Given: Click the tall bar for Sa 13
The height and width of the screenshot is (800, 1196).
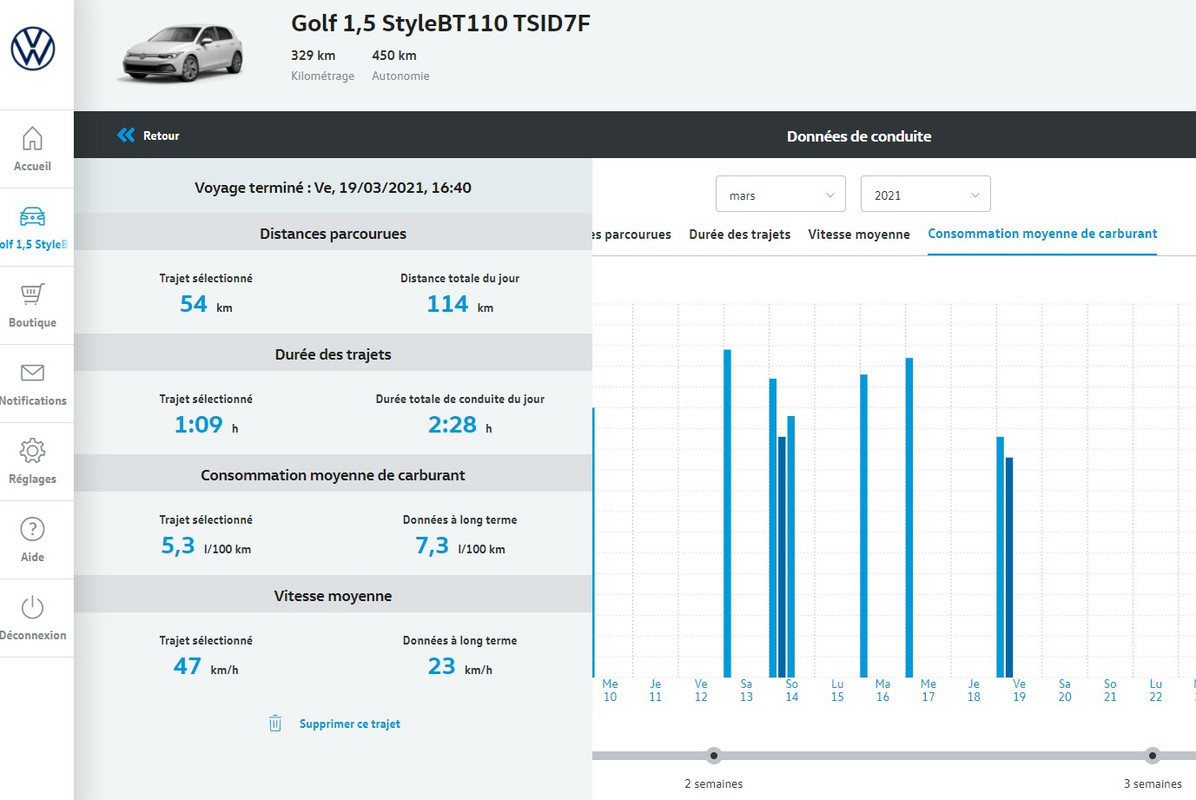Looking at the screenshot, I should click(727, 513).
